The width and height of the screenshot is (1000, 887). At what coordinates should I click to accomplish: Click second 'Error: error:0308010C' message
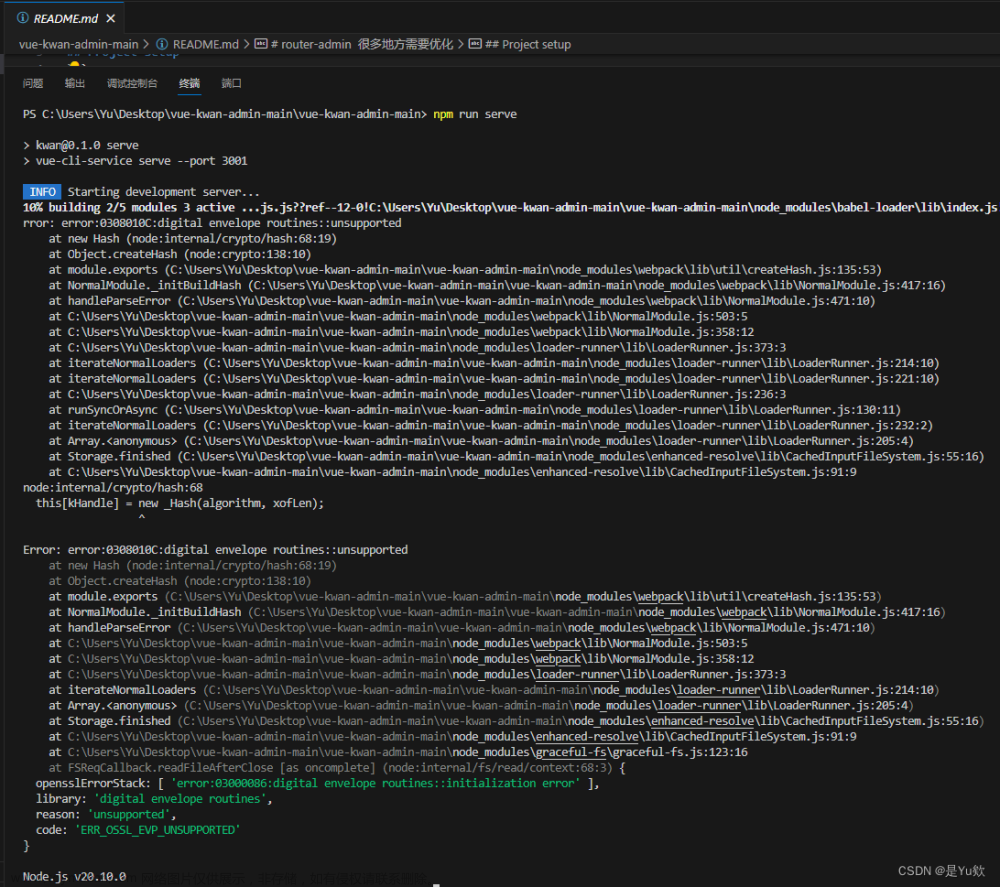point(216,550)
